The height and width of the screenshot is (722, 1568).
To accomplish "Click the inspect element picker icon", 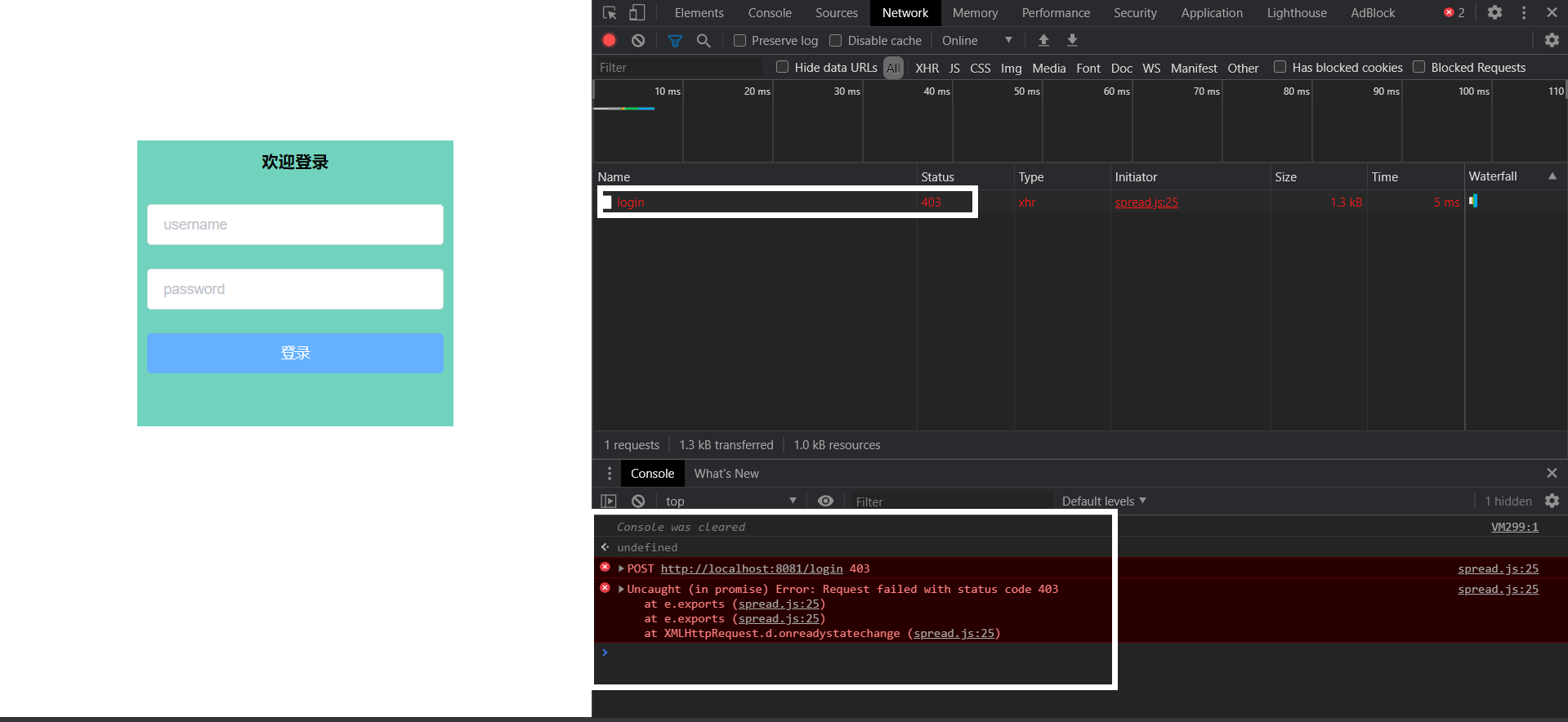I will point(610,13).
